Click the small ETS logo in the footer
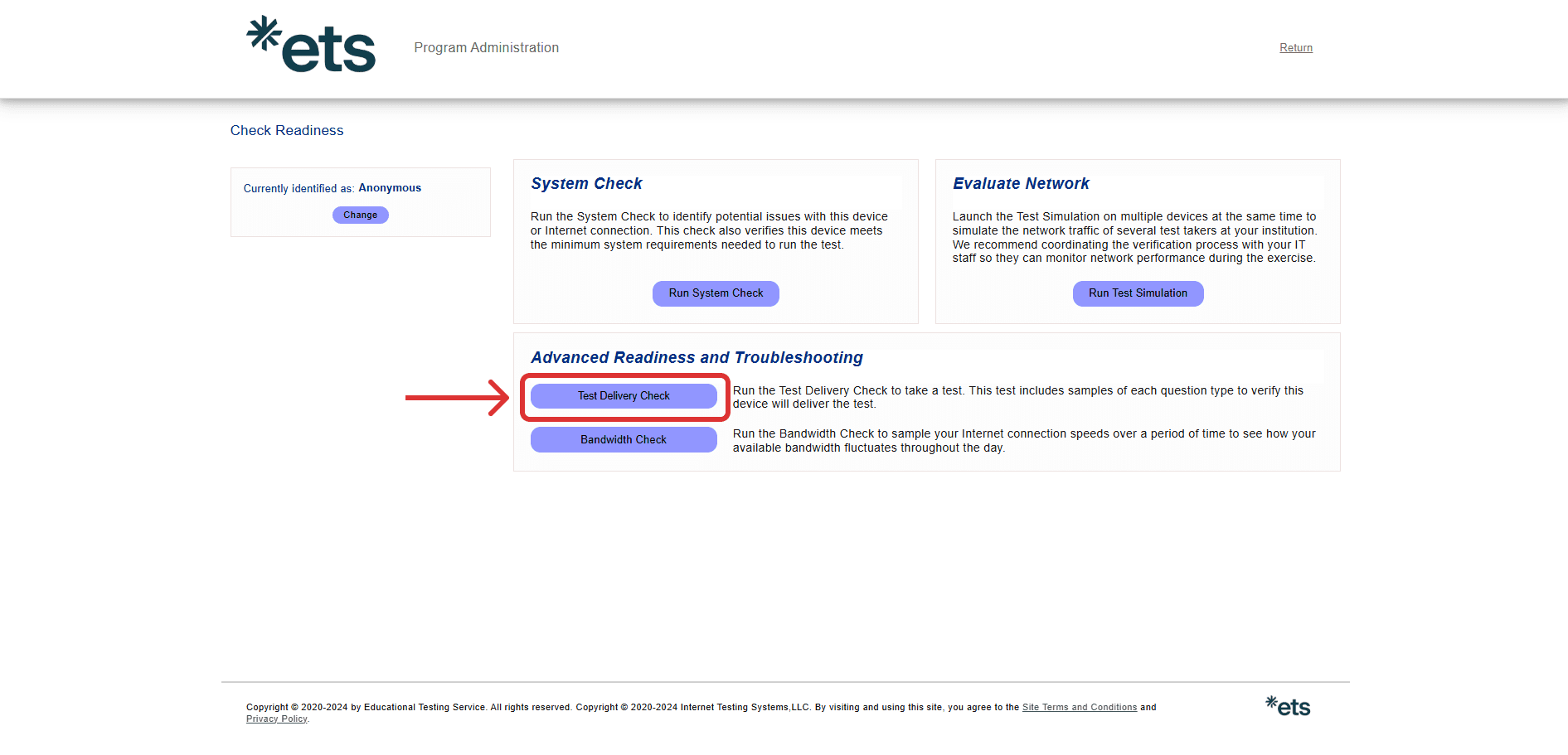The height and width of the screenshot is (755, 1568). [x=1288, y=706]
